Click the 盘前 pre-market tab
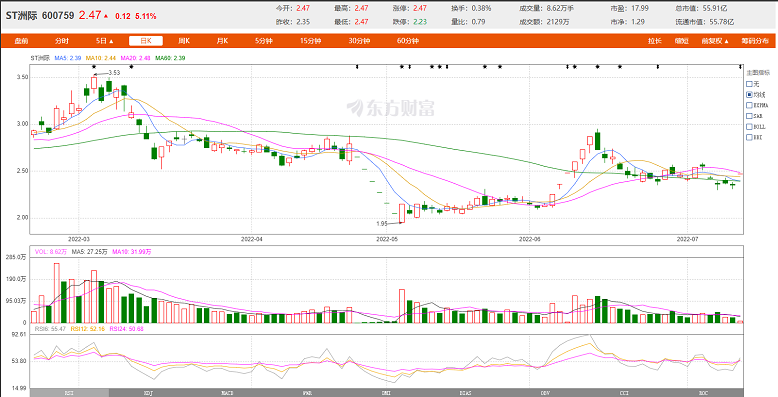Screen dimensions: 778x397 point(21,41)
